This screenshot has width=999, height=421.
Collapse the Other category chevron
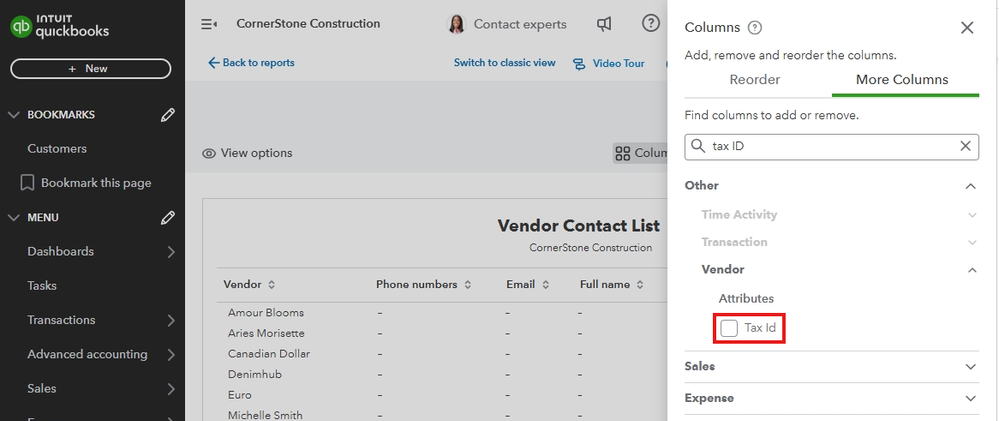(970, 186)
